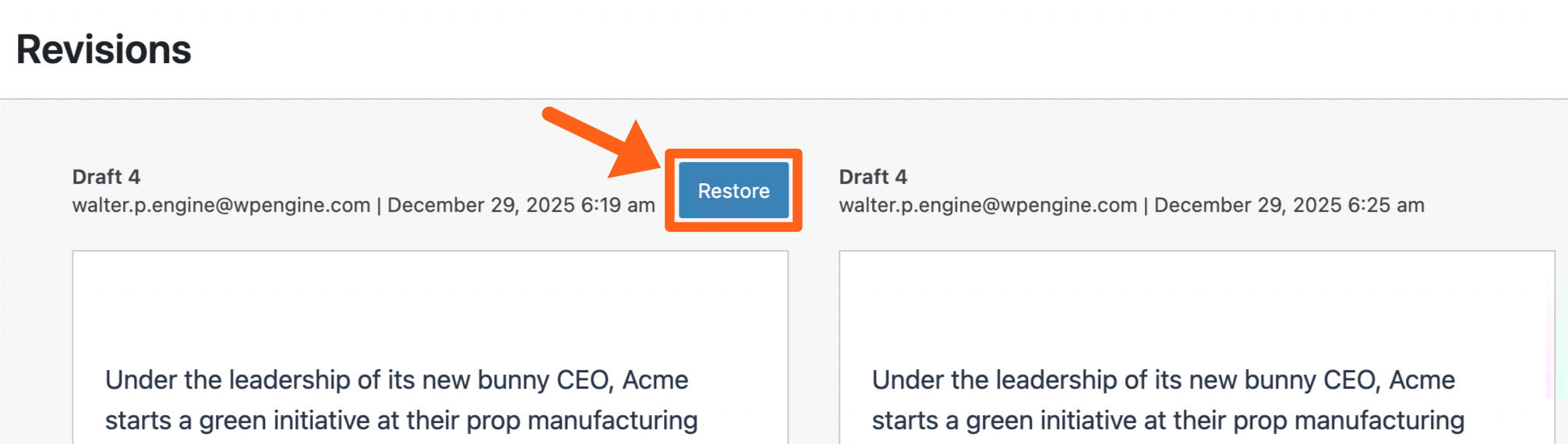The width and height of the screenshot is (1568, 444).
Task: Select the left Draft 4 title
Action: (106, 177)
